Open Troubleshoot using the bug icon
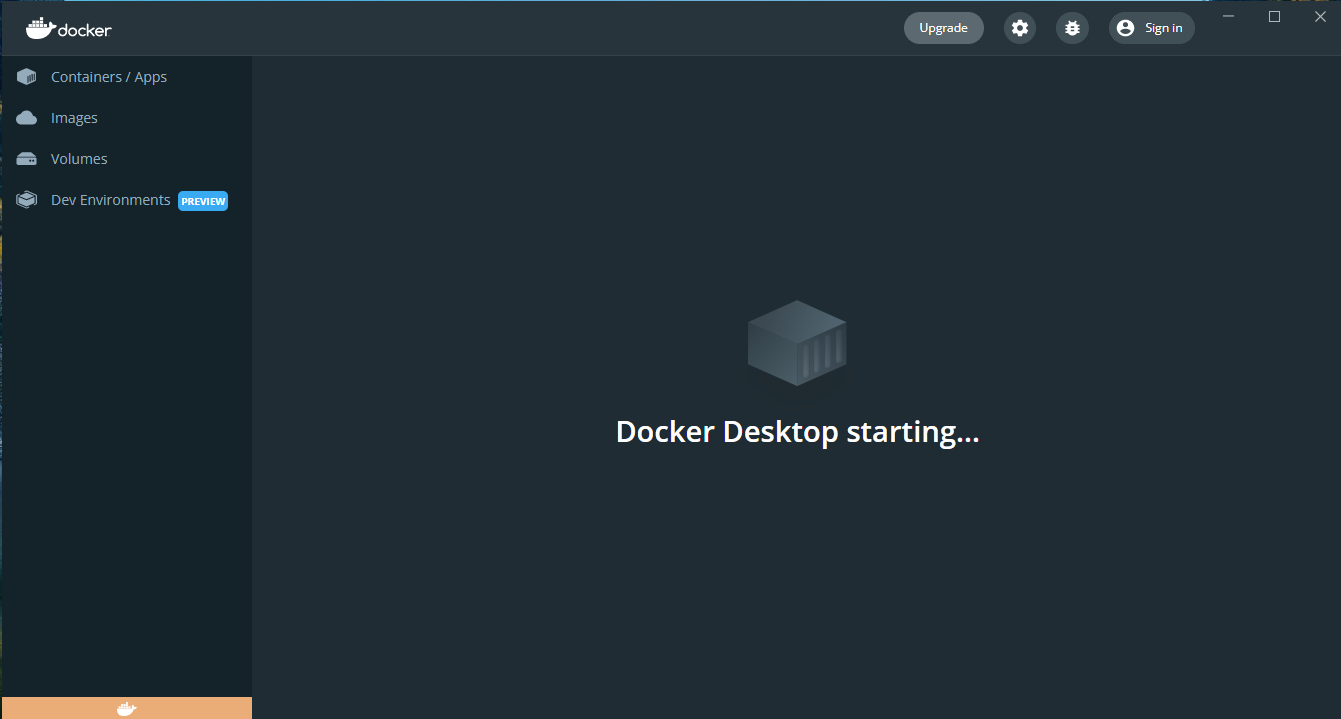 click(x=1072, y=28)
